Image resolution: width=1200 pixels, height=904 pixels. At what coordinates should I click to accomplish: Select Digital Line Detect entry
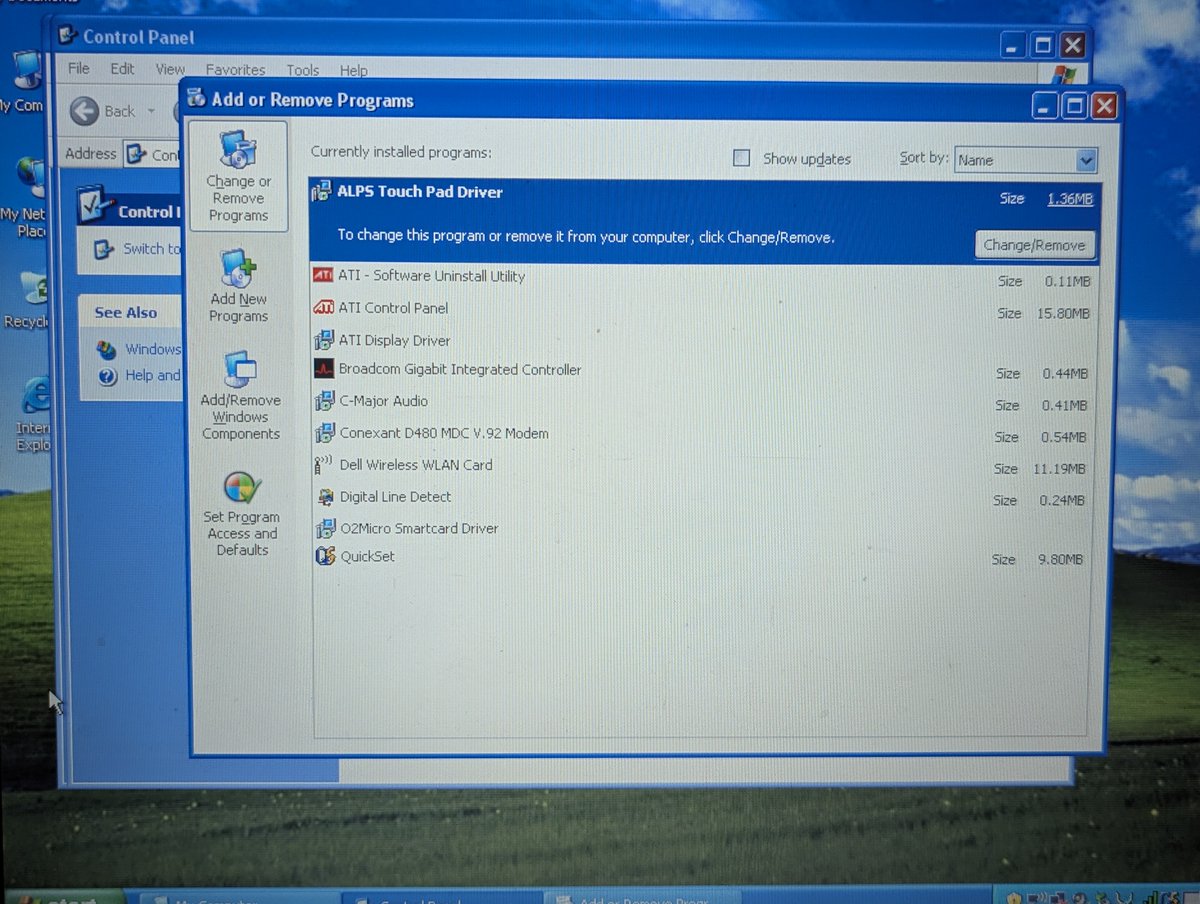(x=704, y=497)
